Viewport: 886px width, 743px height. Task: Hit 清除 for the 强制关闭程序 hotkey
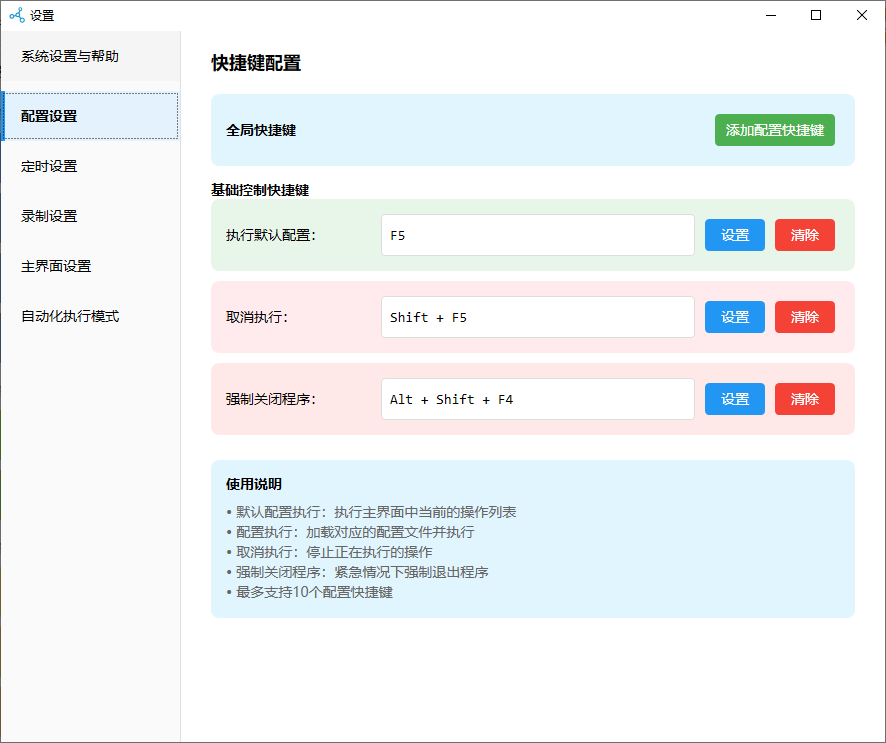804,399
